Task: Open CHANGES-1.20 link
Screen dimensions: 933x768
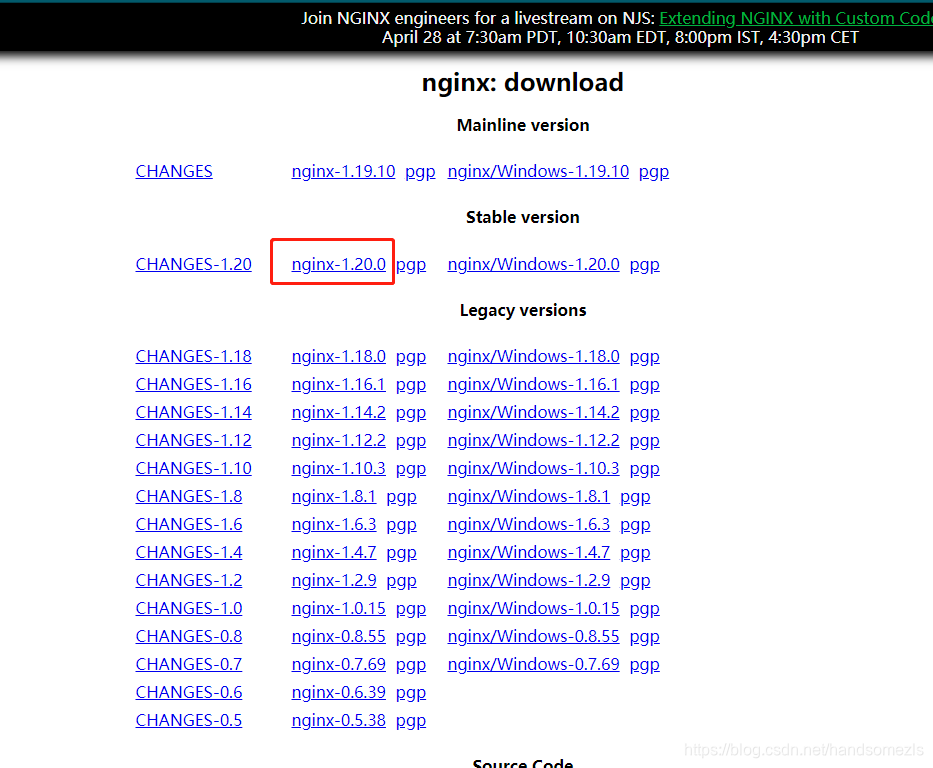Action: coord(193,264)
